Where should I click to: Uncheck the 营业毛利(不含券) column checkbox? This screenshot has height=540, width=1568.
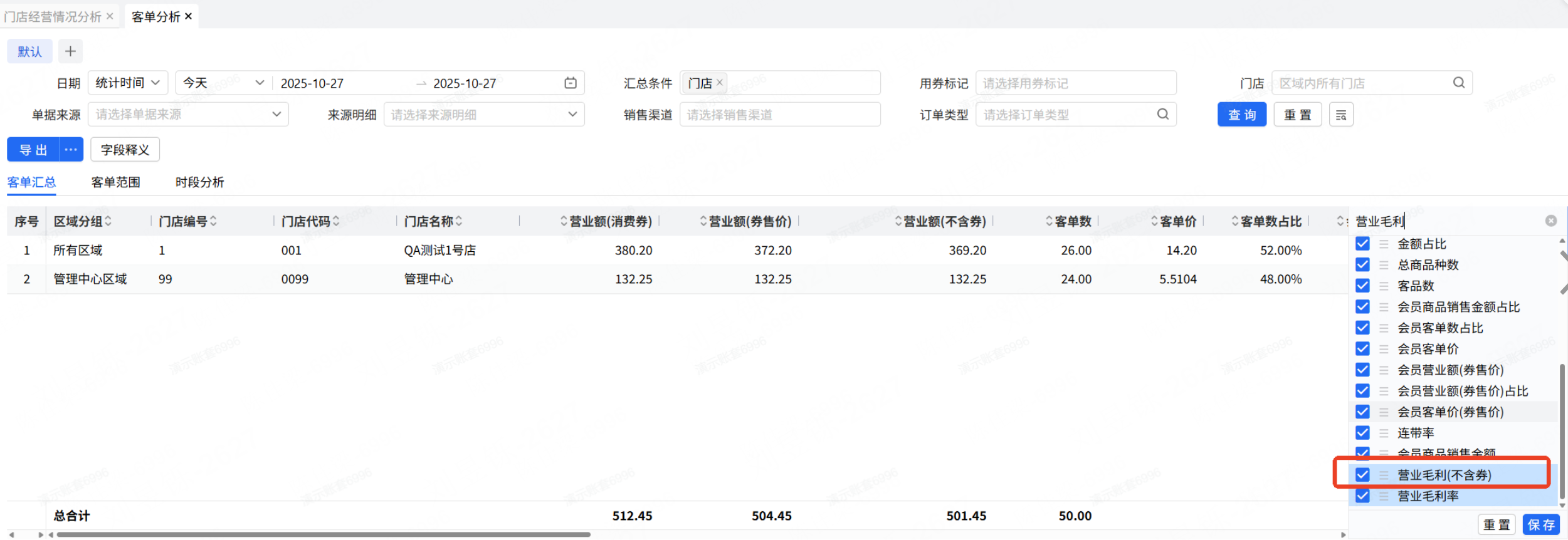tap(1362, 475)
